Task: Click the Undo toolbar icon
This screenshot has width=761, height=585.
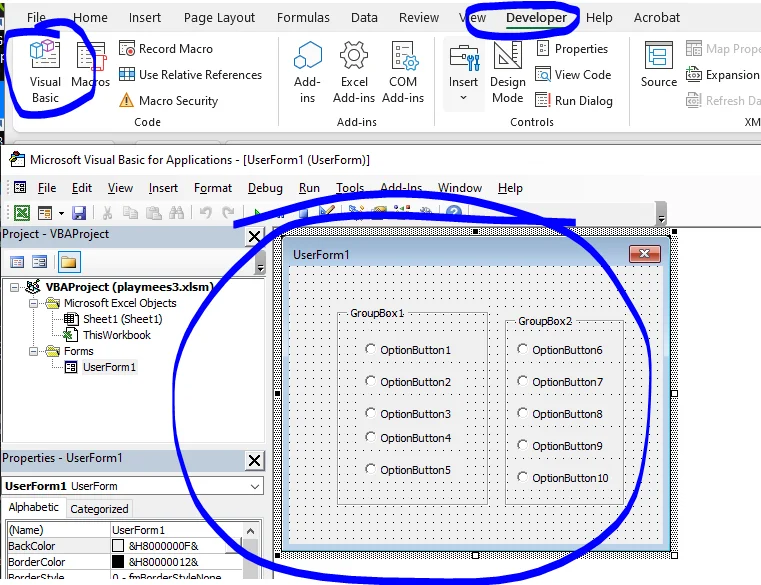Action: (x=206, y=213)
